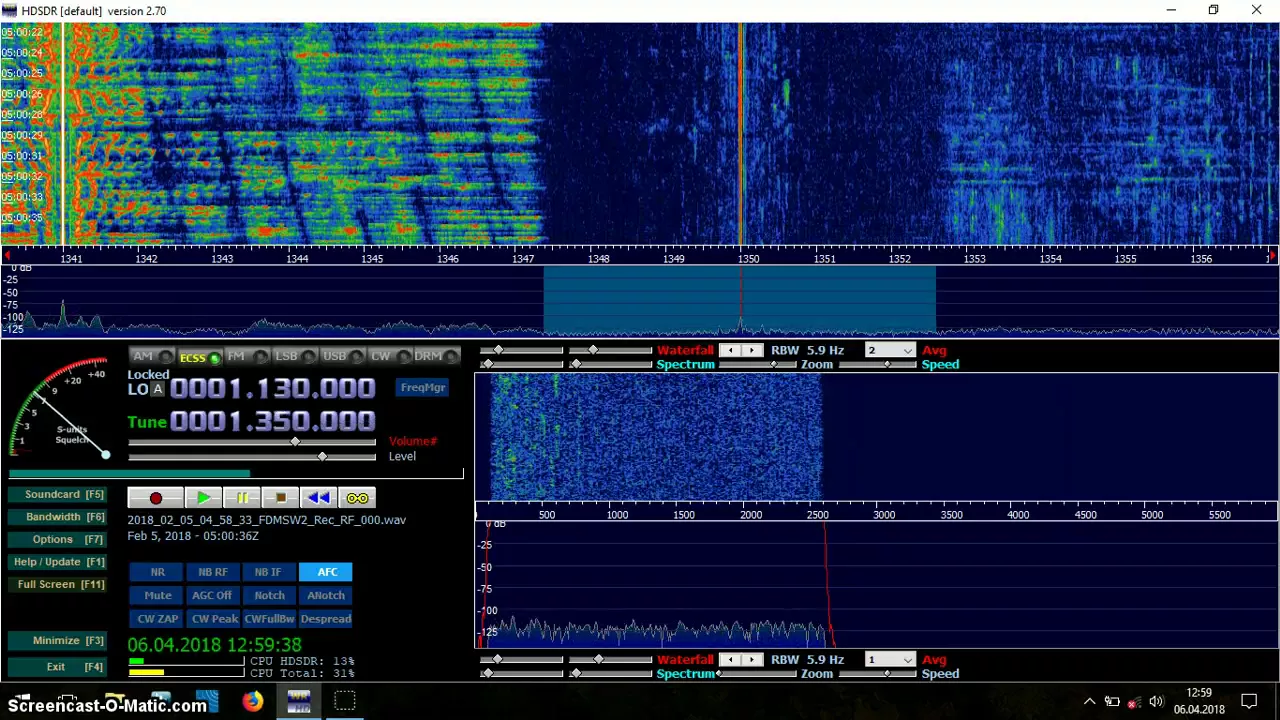Open lower Avg dropdown showing 1
The image size is (1280, 720).
click(x=890, y=659)
